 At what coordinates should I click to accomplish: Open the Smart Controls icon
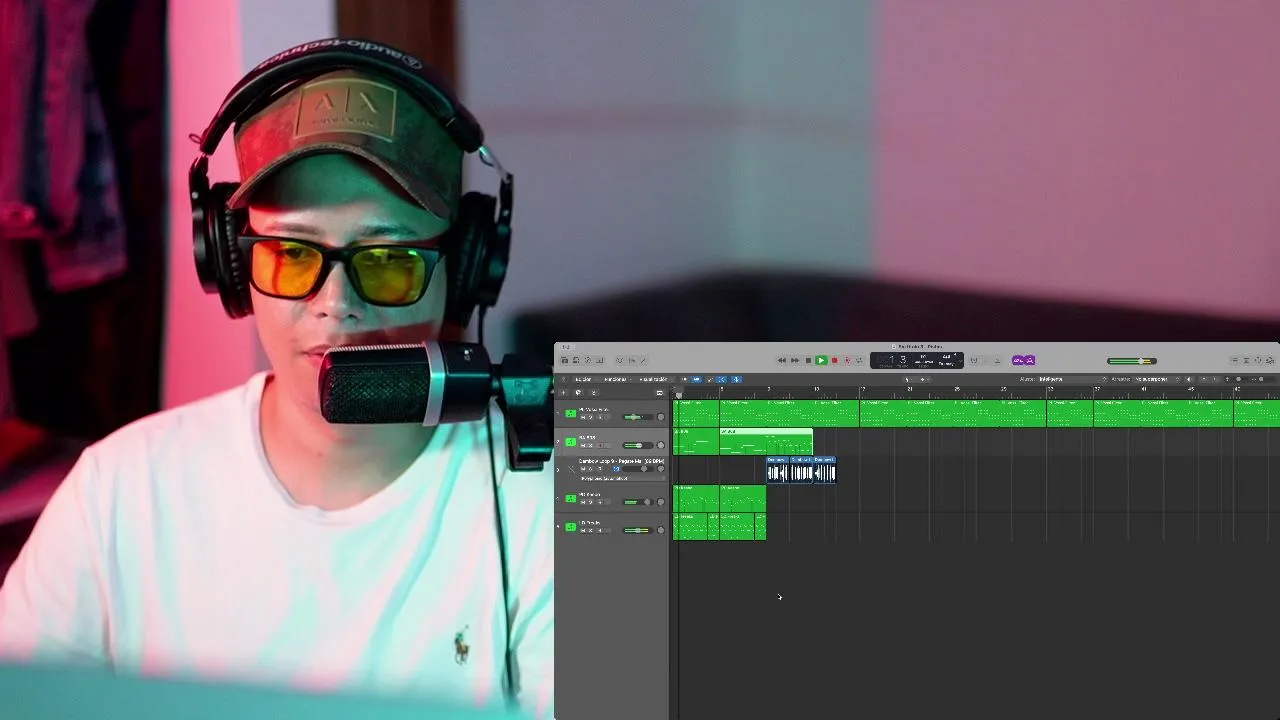tap(620, 360)
